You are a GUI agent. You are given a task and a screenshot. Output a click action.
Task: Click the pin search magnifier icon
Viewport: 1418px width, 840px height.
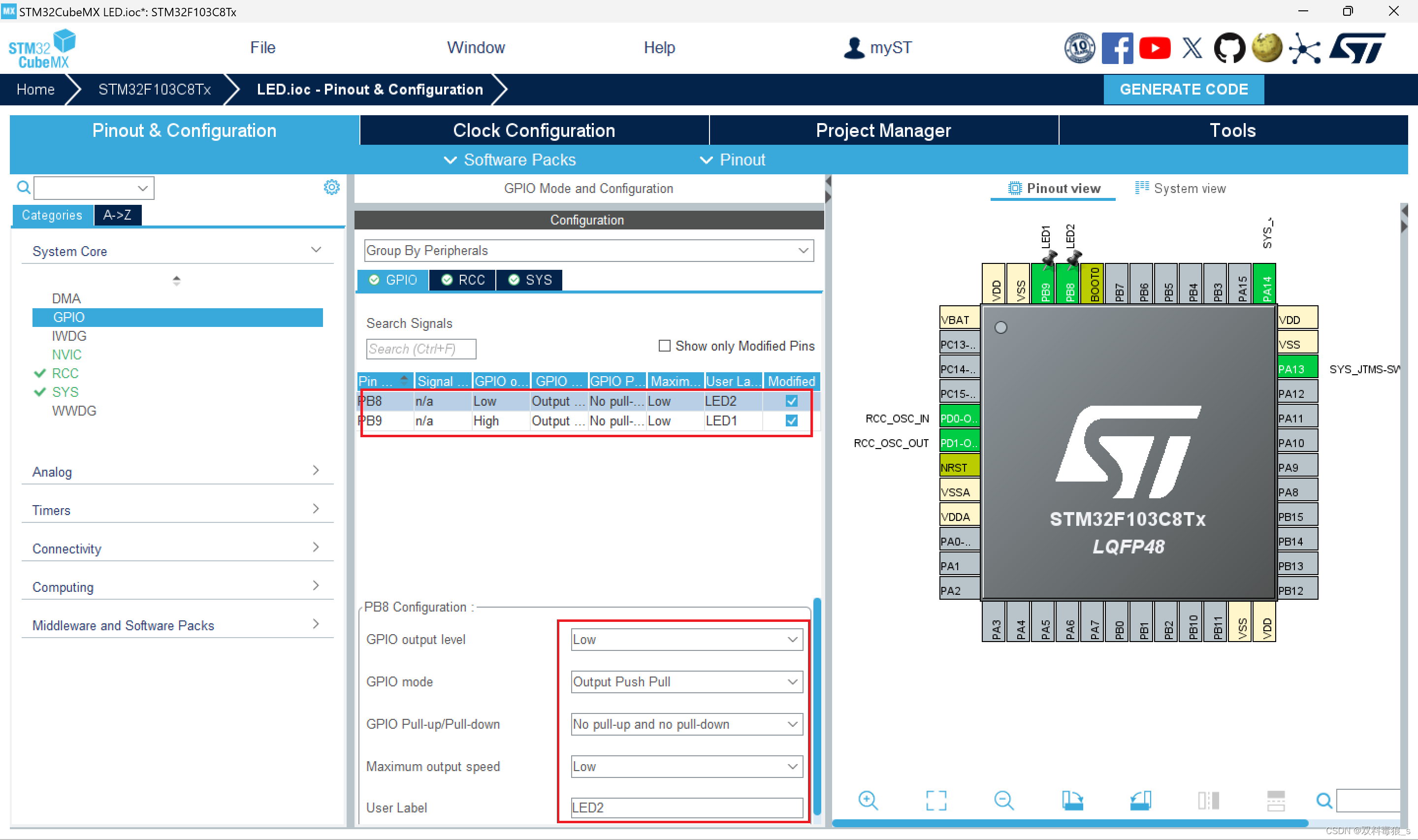[1324, 801]
